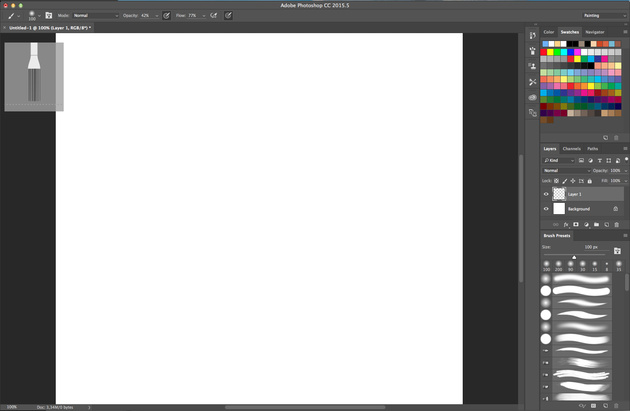
Task: Link layers icon in Layers panel
Action: click(x=556, y=225)
